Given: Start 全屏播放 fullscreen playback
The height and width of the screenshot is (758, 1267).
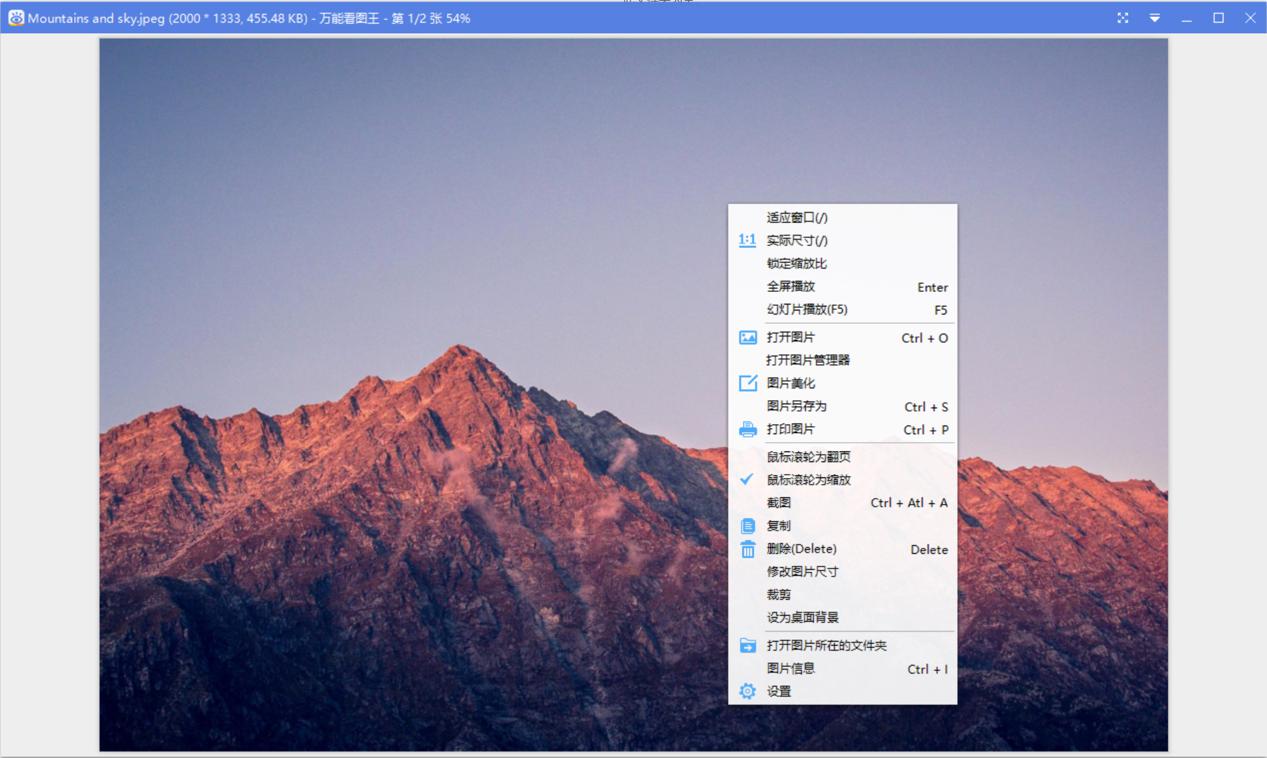Looking at the screenshot, I should point(842,286).
